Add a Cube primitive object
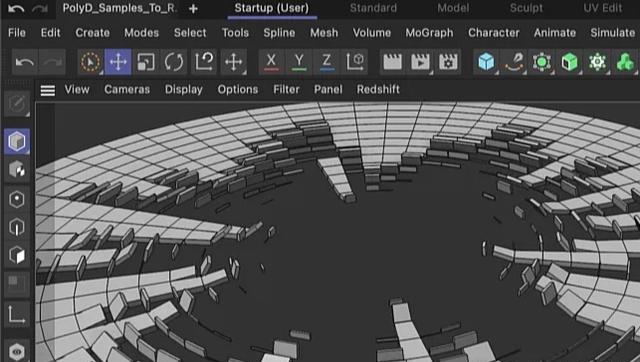 (486, 62)
